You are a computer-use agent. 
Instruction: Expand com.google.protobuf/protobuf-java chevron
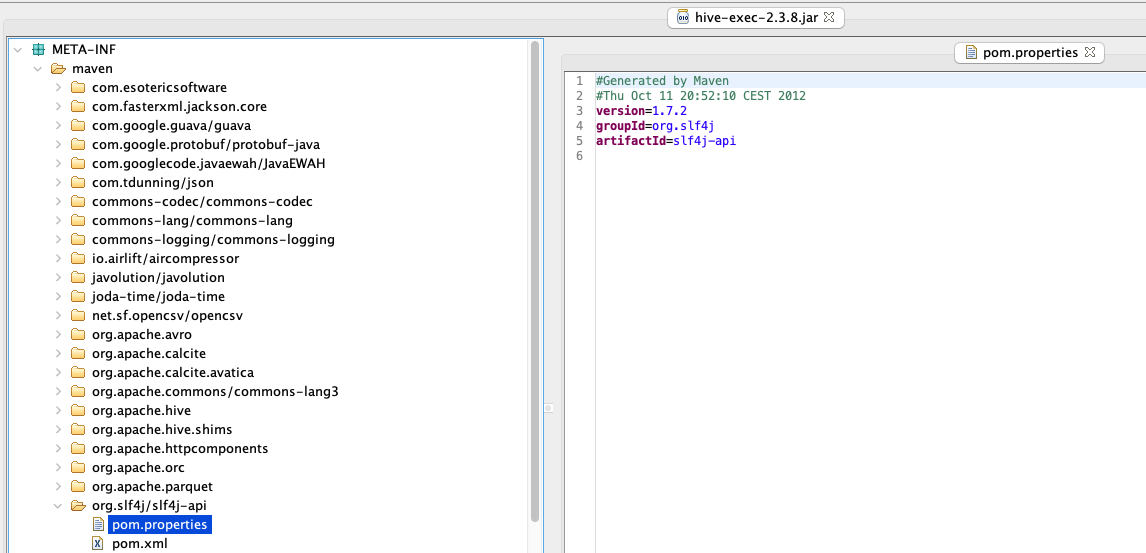(x=58, y=145)
